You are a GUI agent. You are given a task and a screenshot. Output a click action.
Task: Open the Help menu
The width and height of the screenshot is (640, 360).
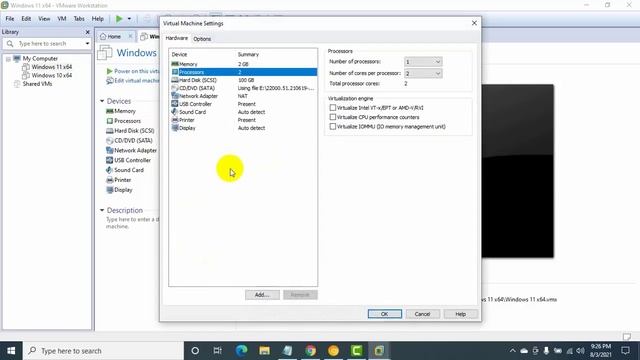point(98,19)
